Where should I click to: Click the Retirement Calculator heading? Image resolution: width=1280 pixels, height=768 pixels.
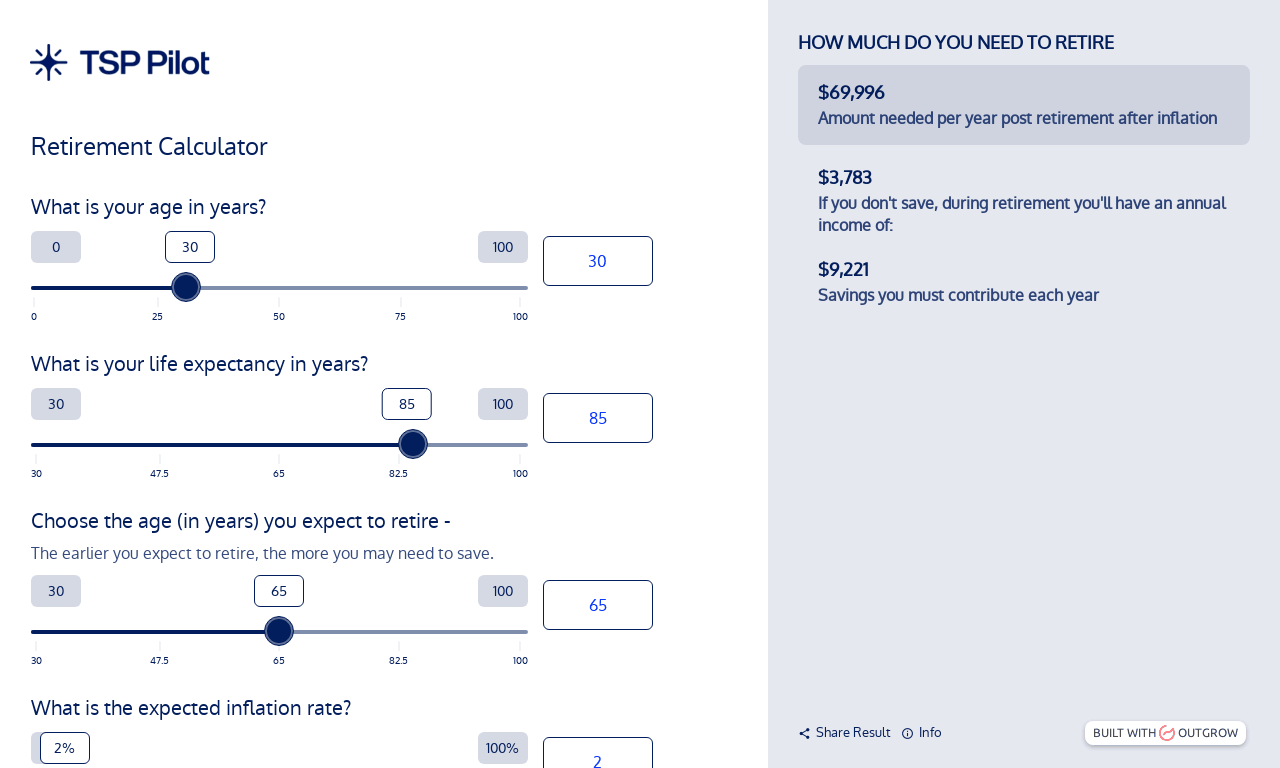[x=148, y=147]
